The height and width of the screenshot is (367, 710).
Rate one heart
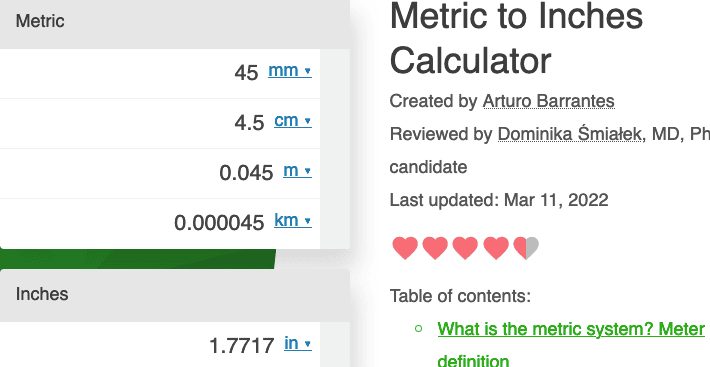(405, 248)
